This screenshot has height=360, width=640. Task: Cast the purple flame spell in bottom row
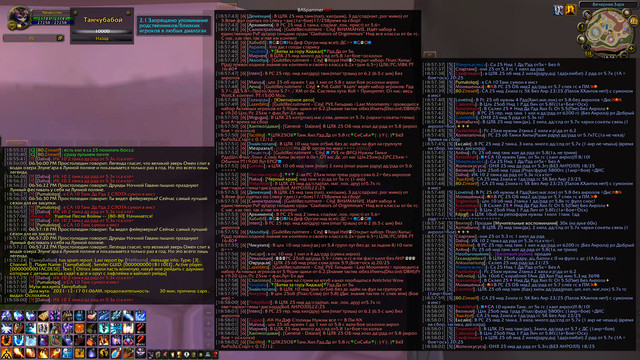[x=92, y=353]
